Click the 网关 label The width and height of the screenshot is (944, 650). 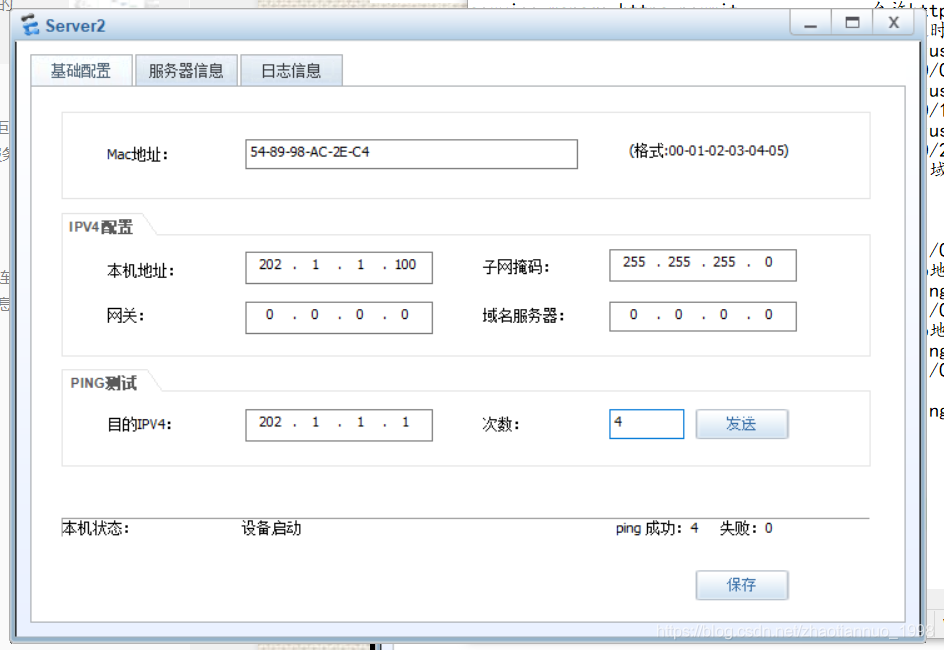[125, 315]
